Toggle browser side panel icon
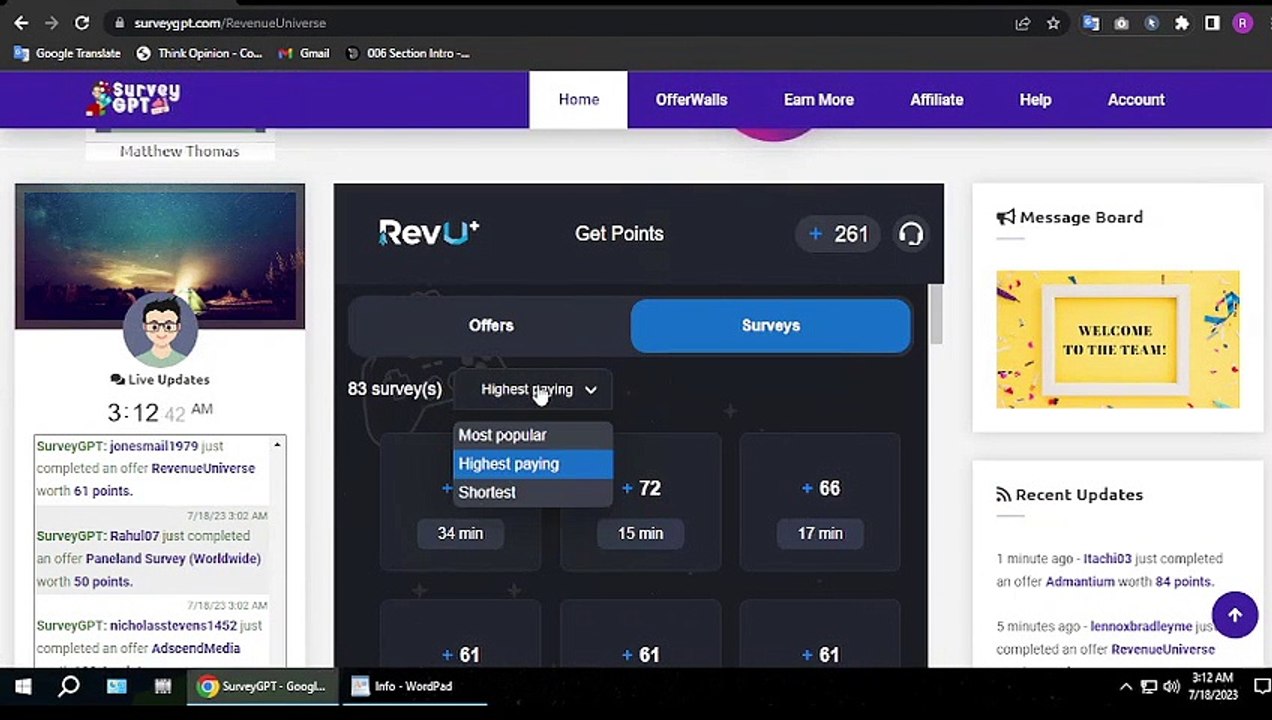 (1212, 23)
